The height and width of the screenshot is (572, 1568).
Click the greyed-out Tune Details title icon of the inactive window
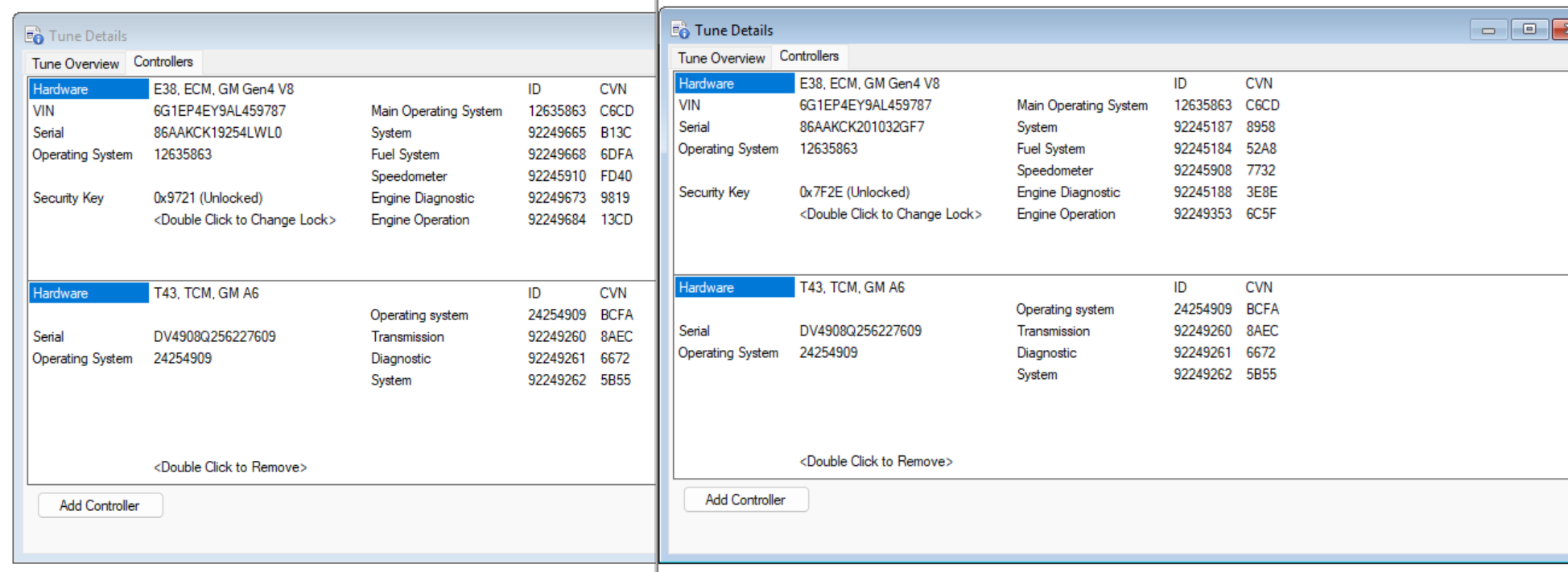(x=34, y=36)
